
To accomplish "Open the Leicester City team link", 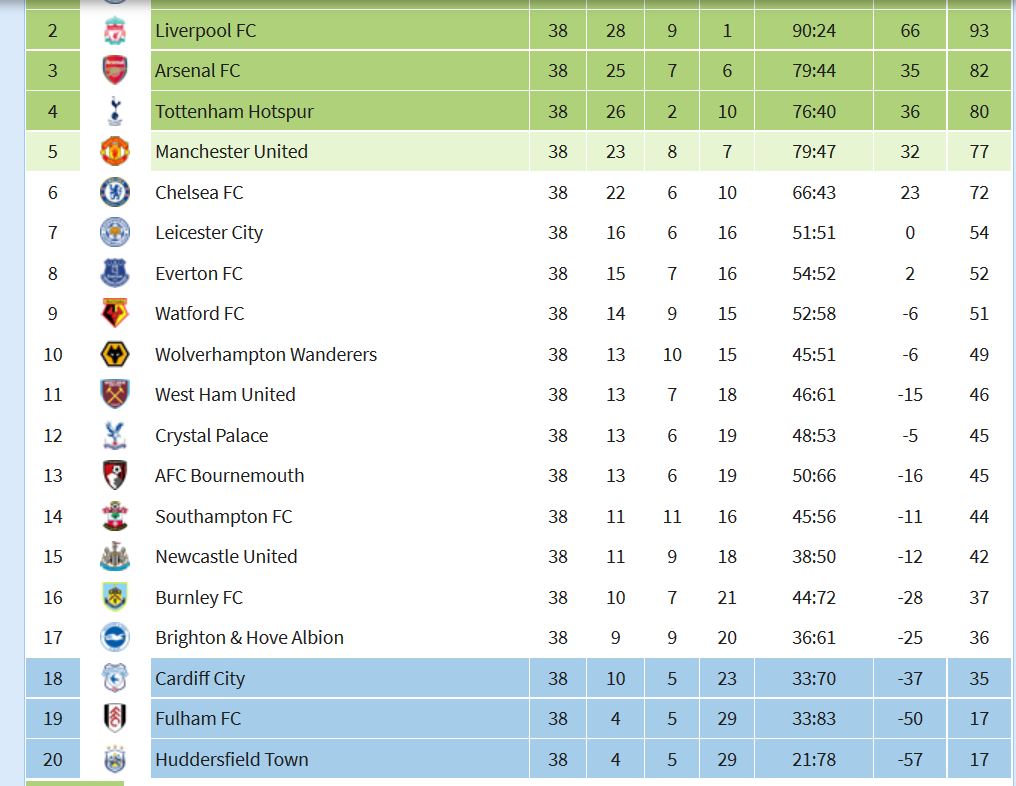I will point(209,233).
